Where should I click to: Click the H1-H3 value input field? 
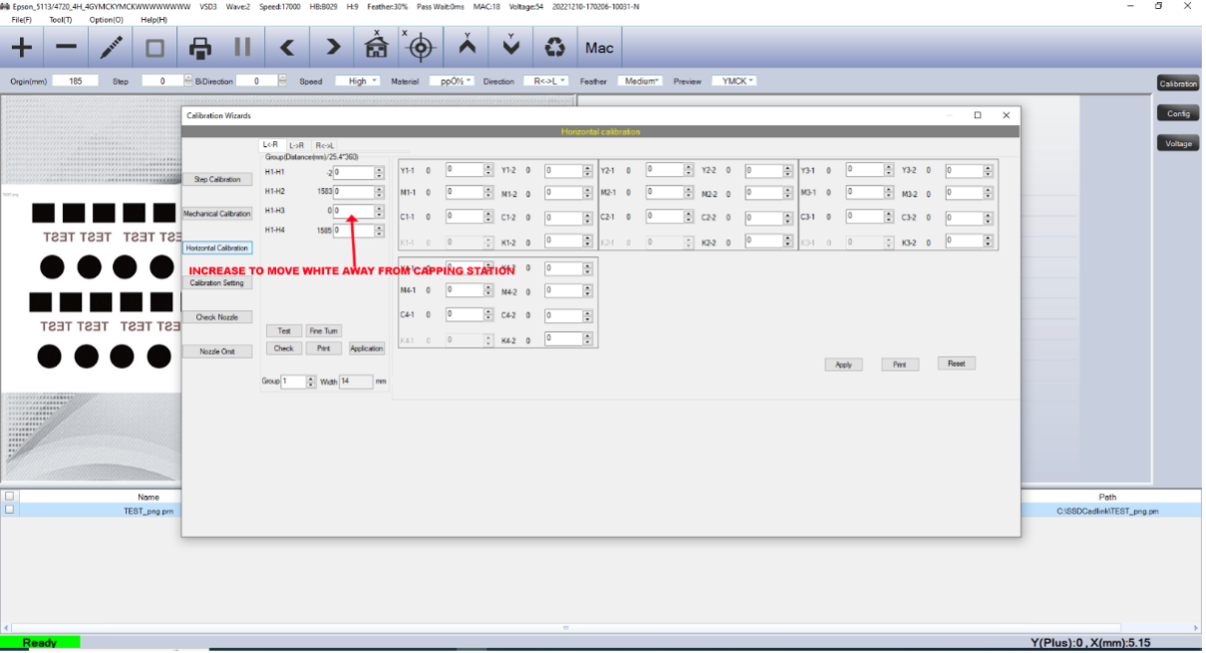pyautogui.click(x=353, y=211)
